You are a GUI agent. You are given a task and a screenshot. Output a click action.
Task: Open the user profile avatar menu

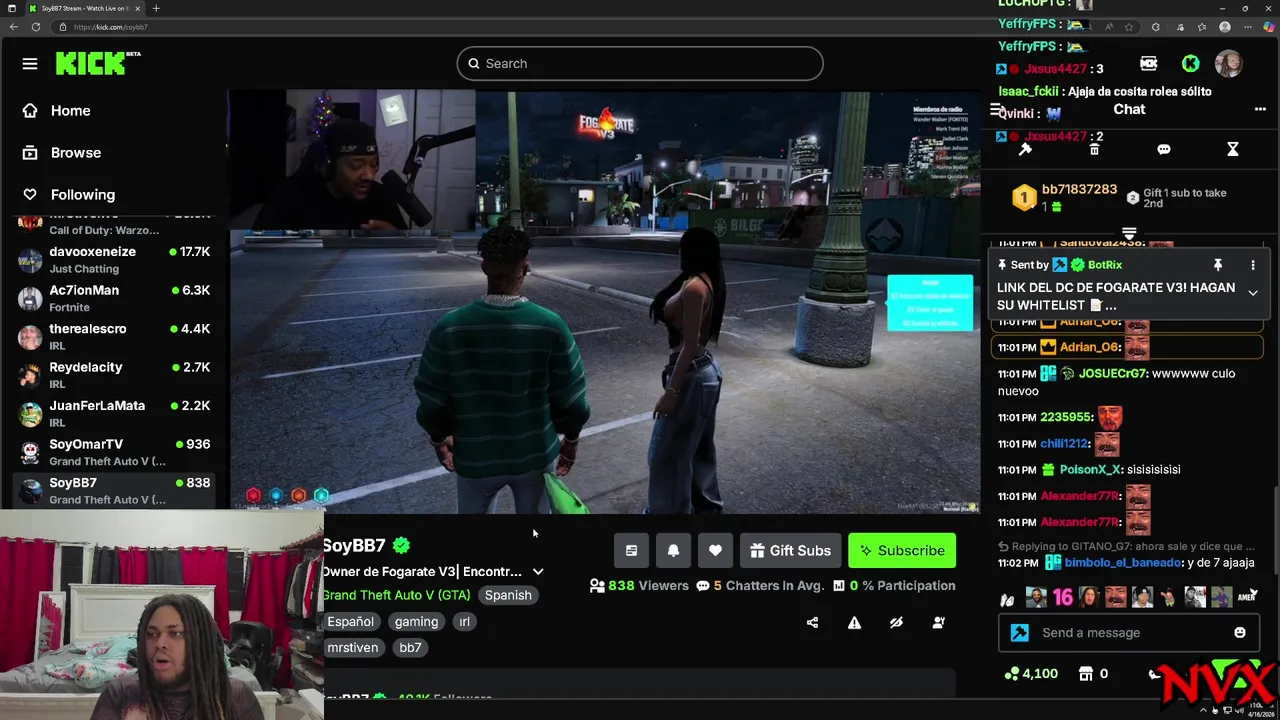tap(1228, 64)
